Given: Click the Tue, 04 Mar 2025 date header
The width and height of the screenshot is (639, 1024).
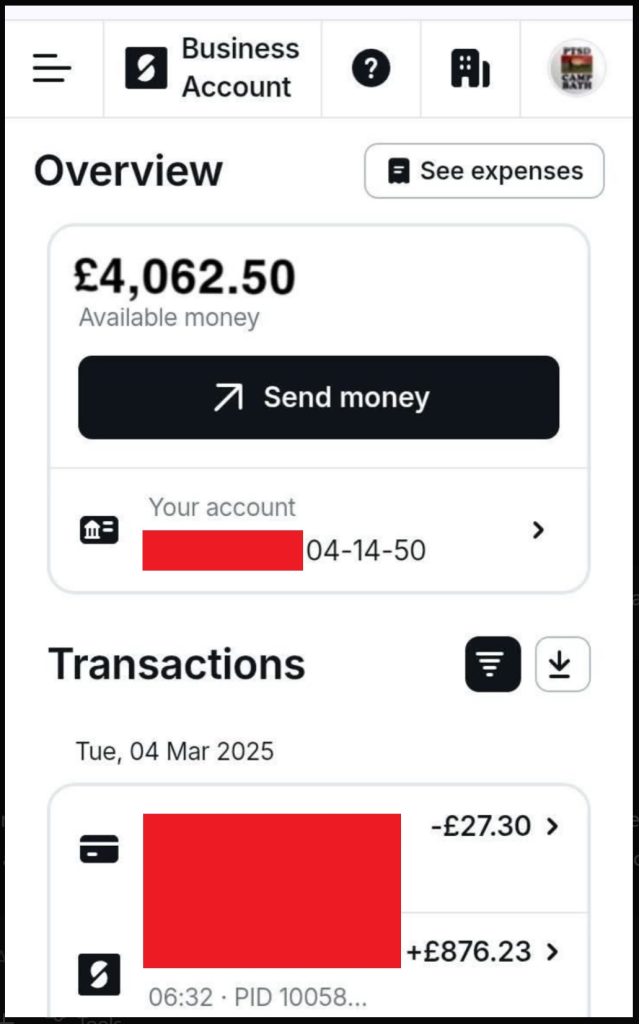Looking at the screenshot, I should [x=175, y=751].
